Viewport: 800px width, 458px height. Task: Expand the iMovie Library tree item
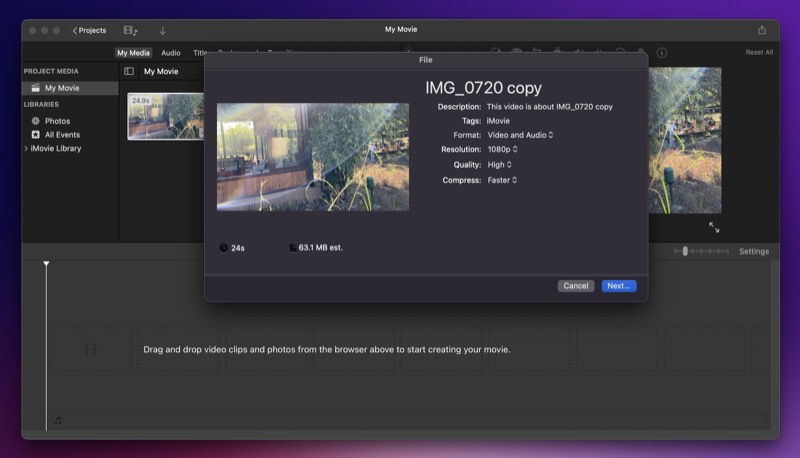click(x=27, y=149)
